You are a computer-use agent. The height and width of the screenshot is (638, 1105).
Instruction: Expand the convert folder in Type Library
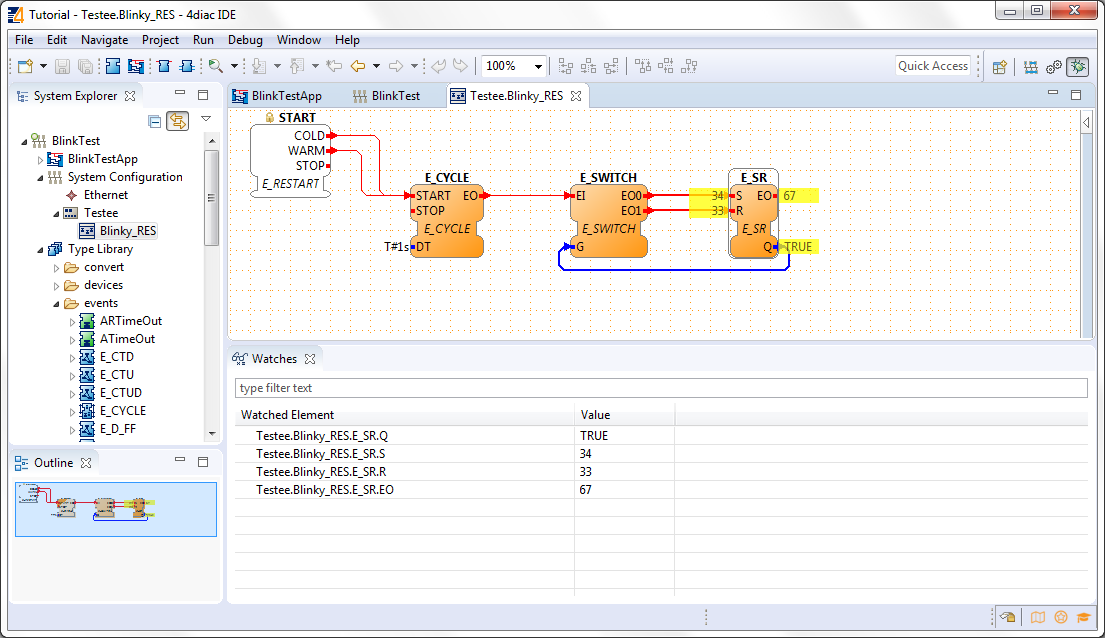tap(57, 268)
